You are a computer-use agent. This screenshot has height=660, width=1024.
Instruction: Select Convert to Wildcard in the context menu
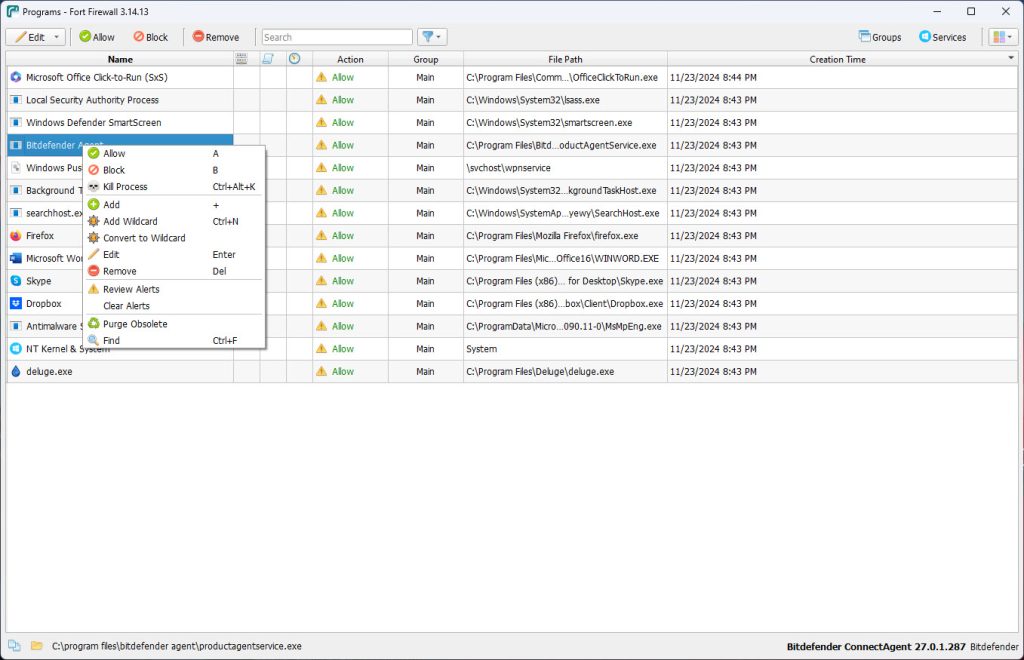174,238
